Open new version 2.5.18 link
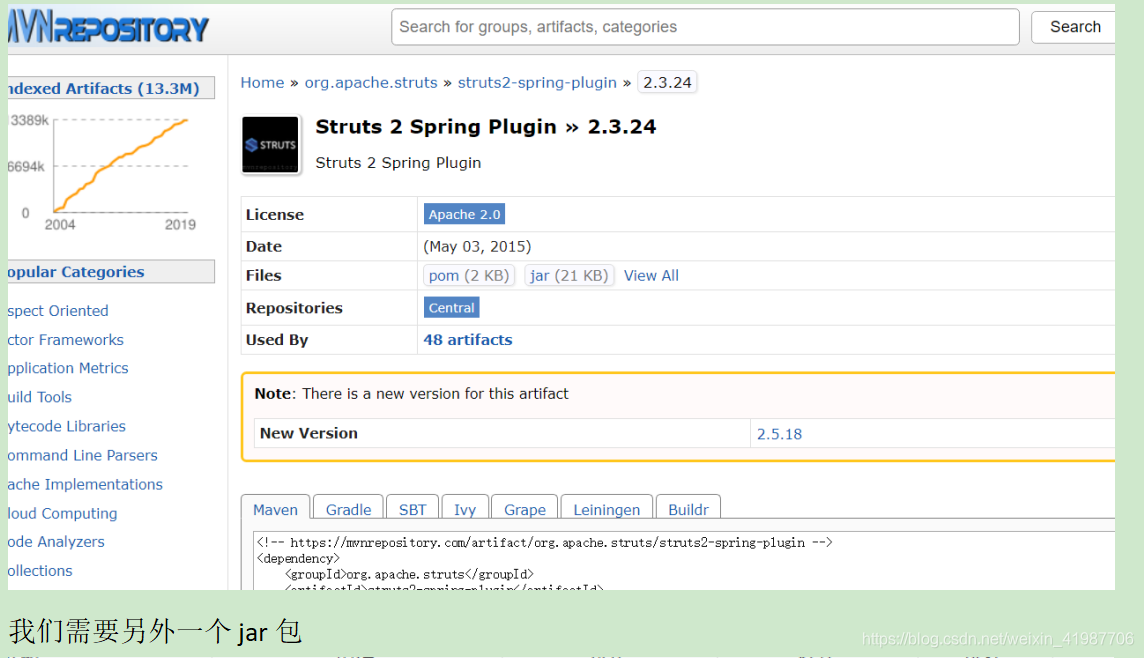The image size is (1144, 658). pyautogui.click(x=778, y=434)
